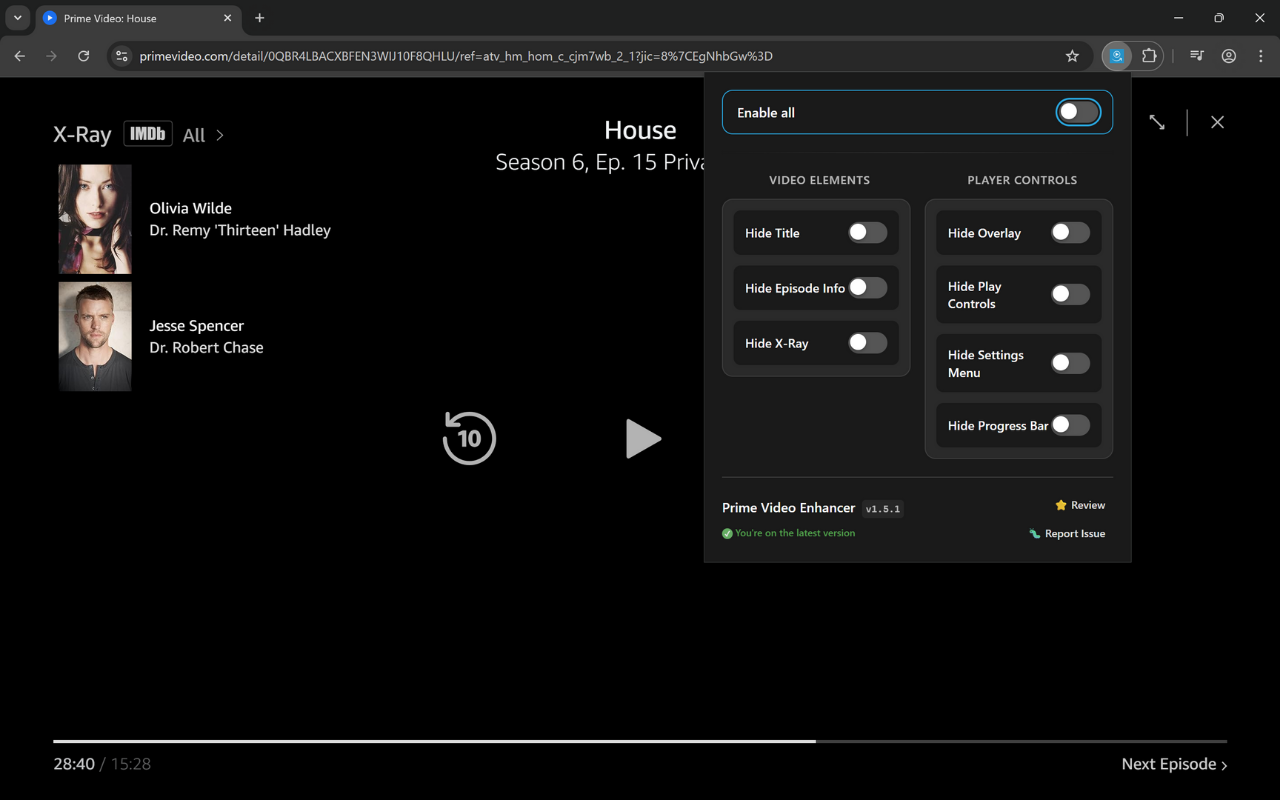
Task: Click the PLAYER CONTROLS heading
Action: coord(1022,180)
